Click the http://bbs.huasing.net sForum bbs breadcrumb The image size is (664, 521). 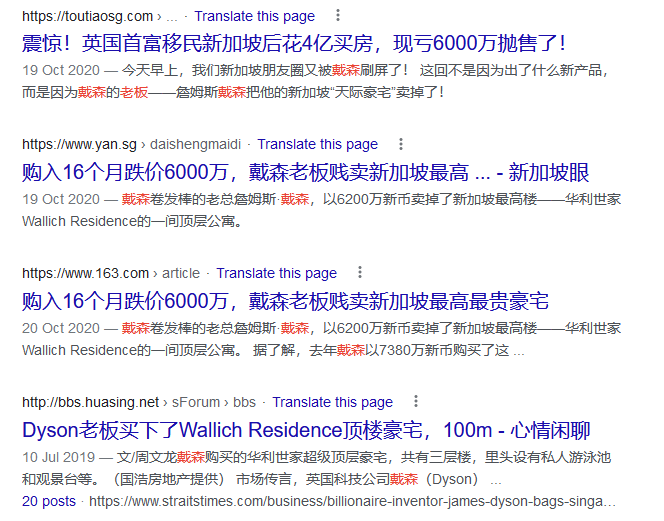click(138, 402)
